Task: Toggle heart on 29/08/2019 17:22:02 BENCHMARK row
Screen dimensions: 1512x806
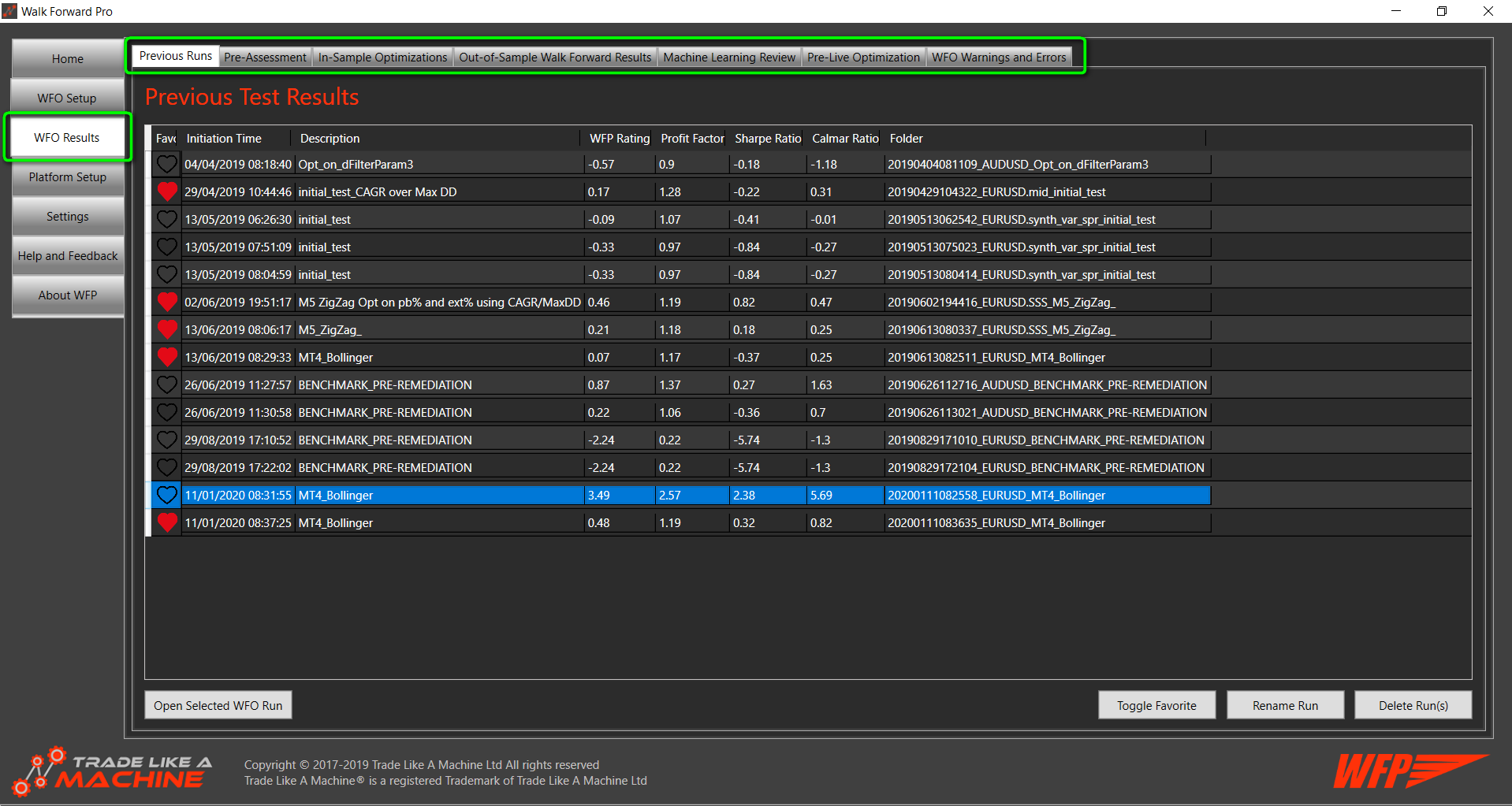Action: tap(166, 468)
